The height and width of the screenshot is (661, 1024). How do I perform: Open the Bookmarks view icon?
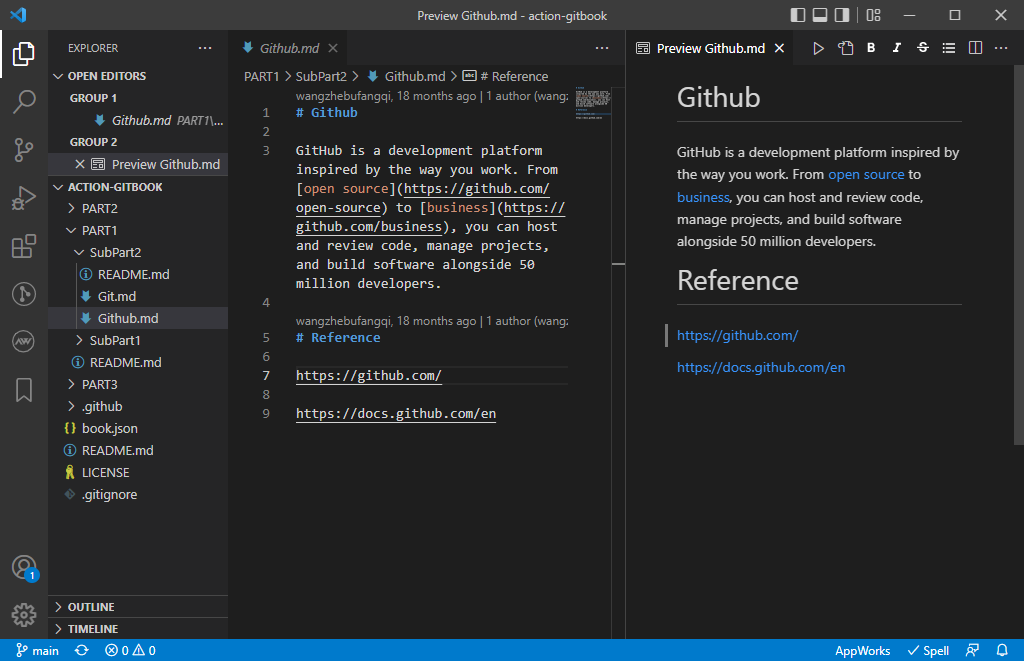24,390
